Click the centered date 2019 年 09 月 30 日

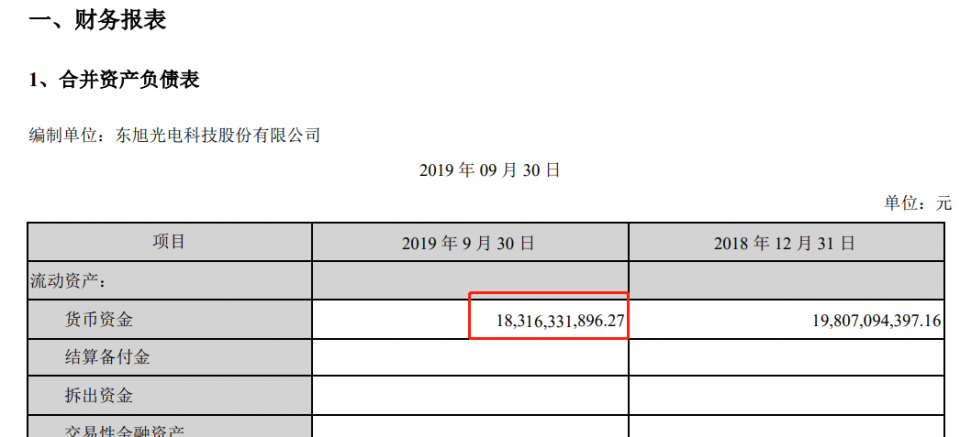(489, 171)
